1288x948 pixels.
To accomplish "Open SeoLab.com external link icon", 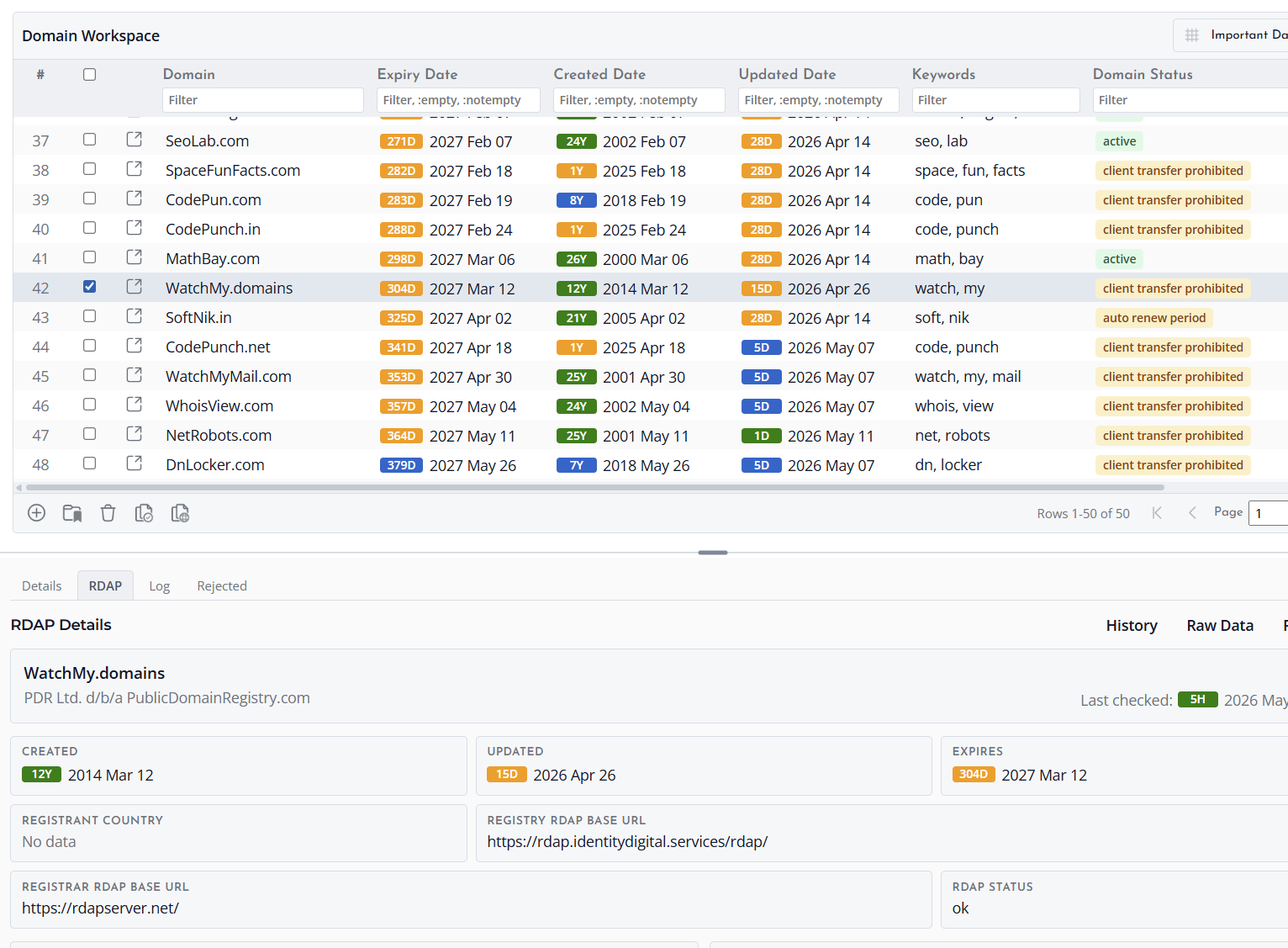I will 134,140.
